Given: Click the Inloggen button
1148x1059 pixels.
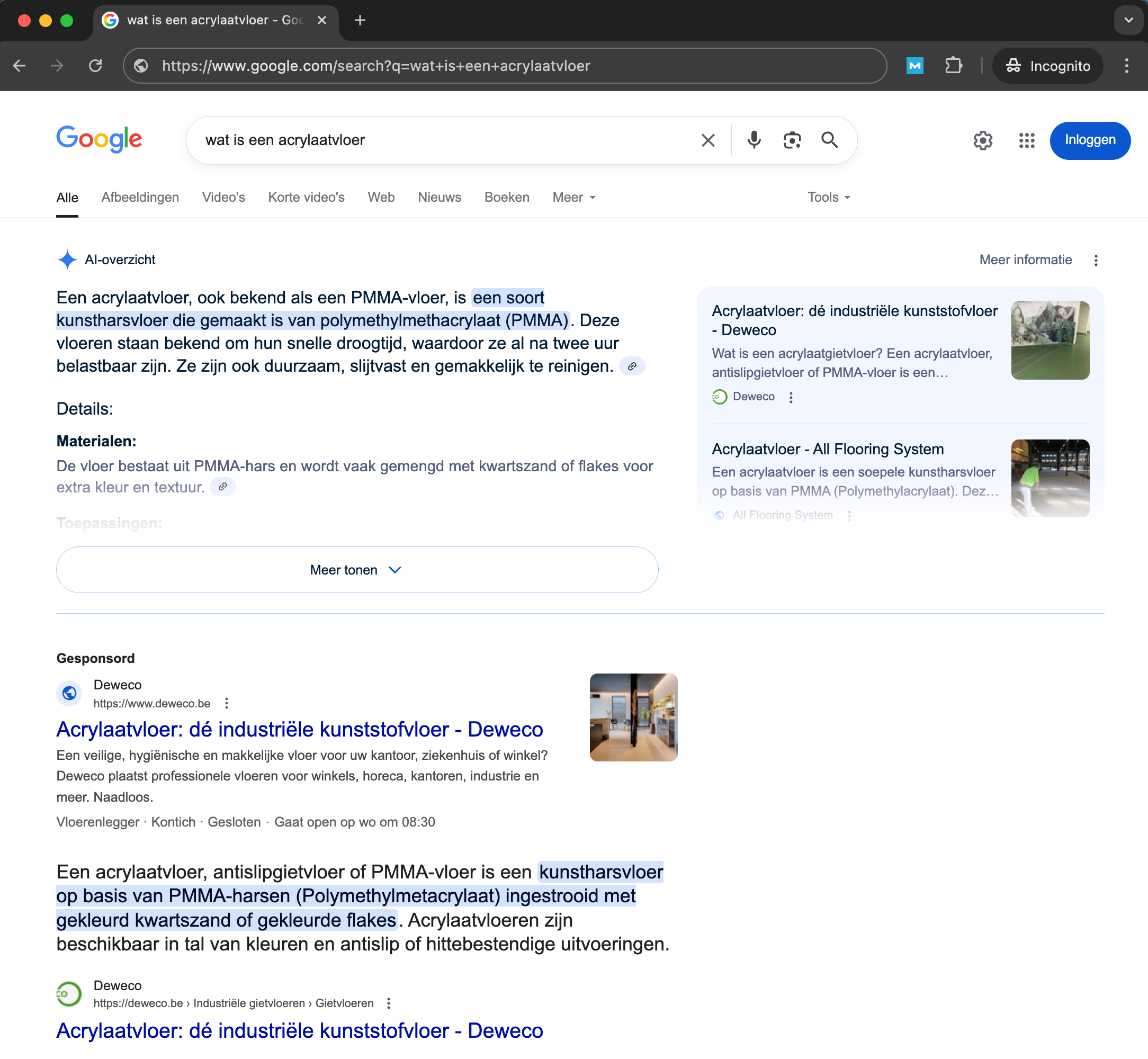Looking at the screenshot, I should point(1090,140).
